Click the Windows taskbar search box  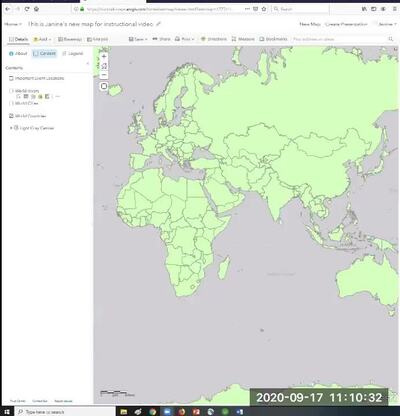pos(65,412)
